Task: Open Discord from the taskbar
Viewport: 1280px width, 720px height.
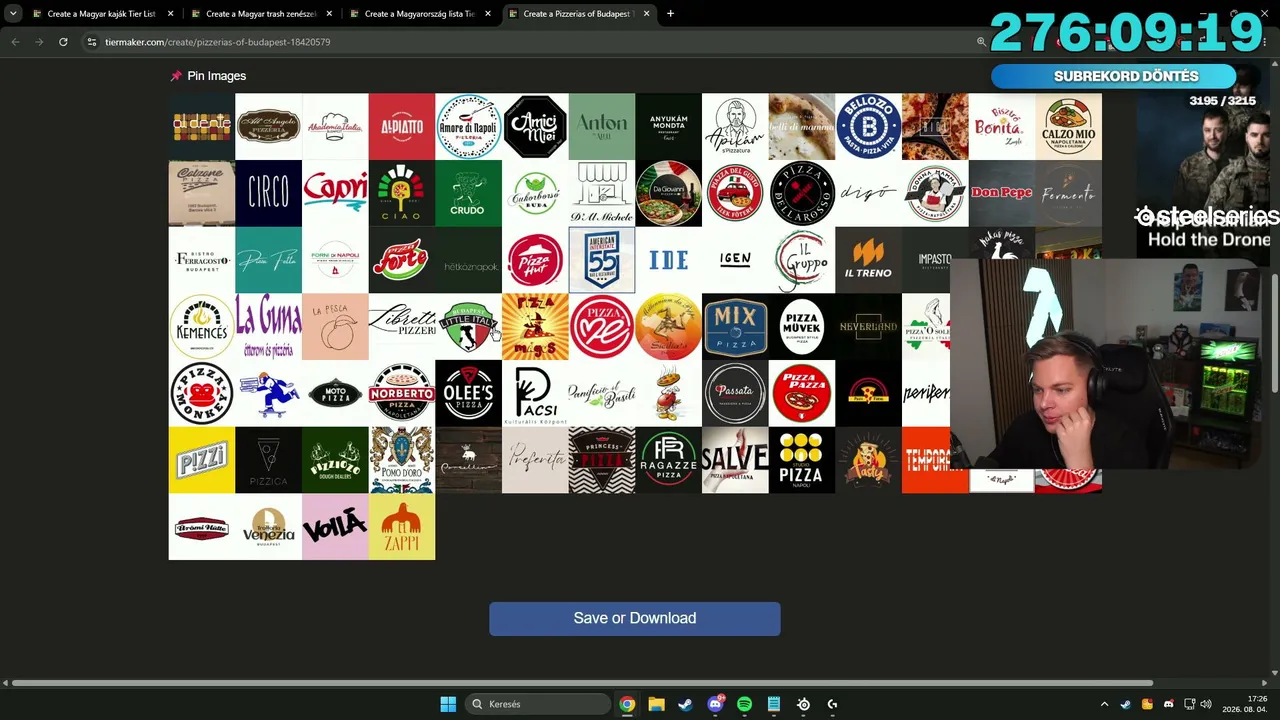Action: 715,704
